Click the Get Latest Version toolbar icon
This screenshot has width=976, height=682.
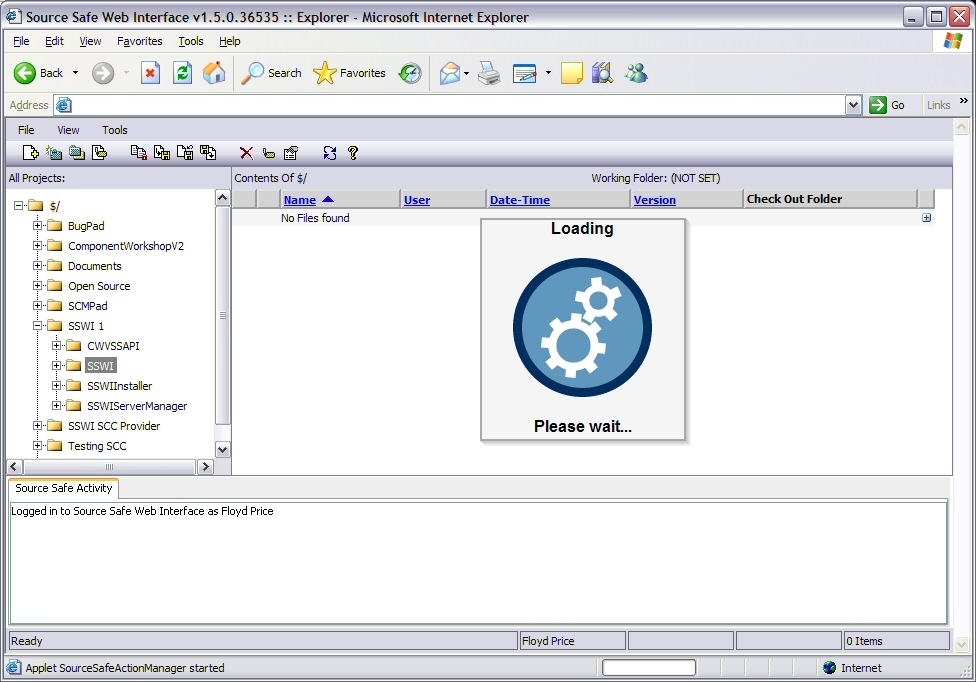pos(139,152)
